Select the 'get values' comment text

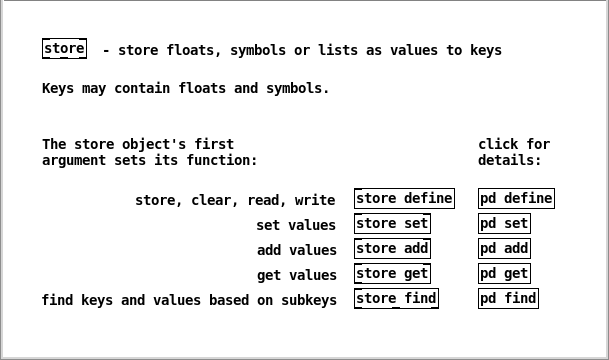pos(297,275)
